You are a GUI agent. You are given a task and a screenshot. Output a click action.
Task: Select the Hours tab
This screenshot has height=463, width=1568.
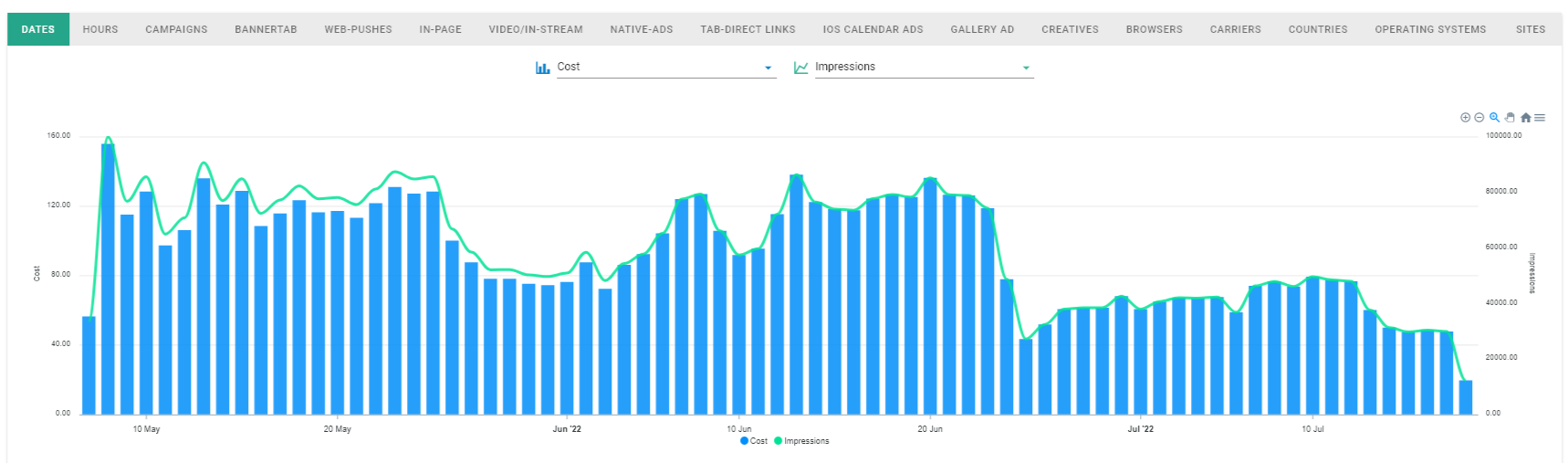tap(100, 29)
